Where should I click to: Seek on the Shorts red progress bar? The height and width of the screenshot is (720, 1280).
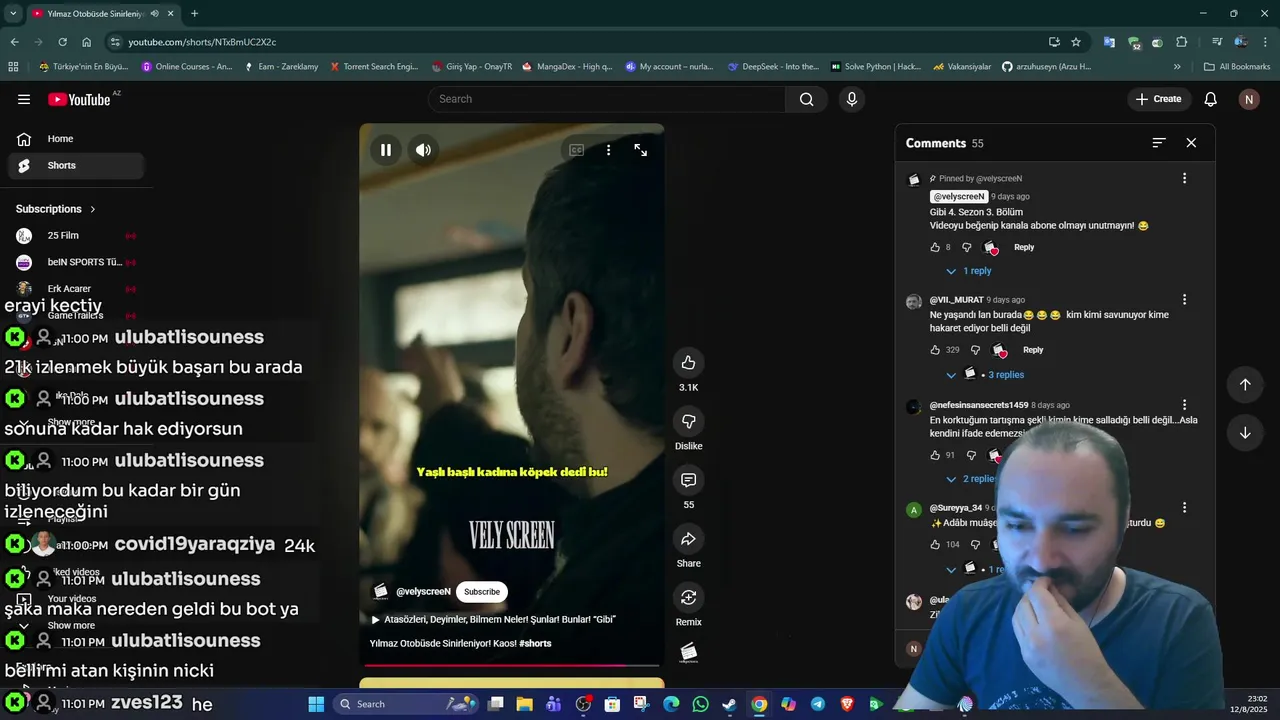(511, 665)
